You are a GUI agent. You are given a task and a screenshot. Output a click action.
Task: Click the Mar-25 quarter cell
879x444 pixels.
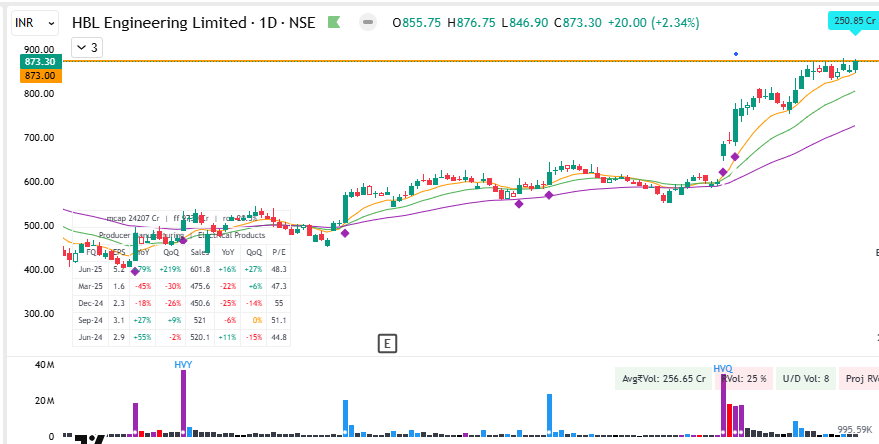[90, 286]
